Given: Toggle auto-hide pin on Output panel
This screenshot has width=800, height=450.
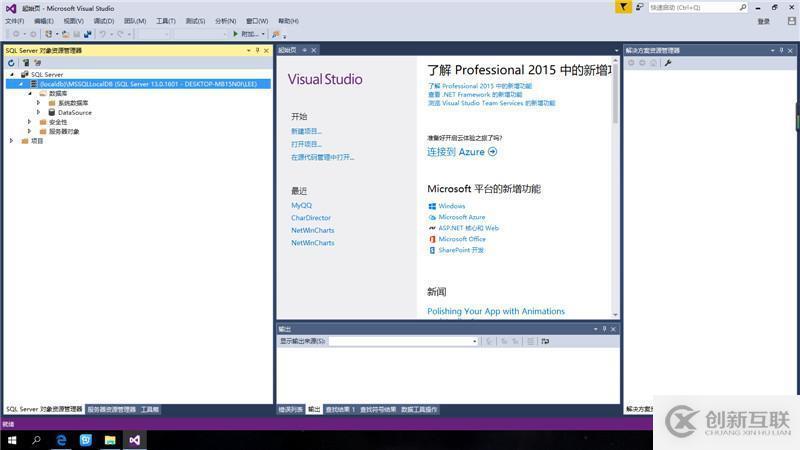Looking at the screenshot, I should [605, 329].
